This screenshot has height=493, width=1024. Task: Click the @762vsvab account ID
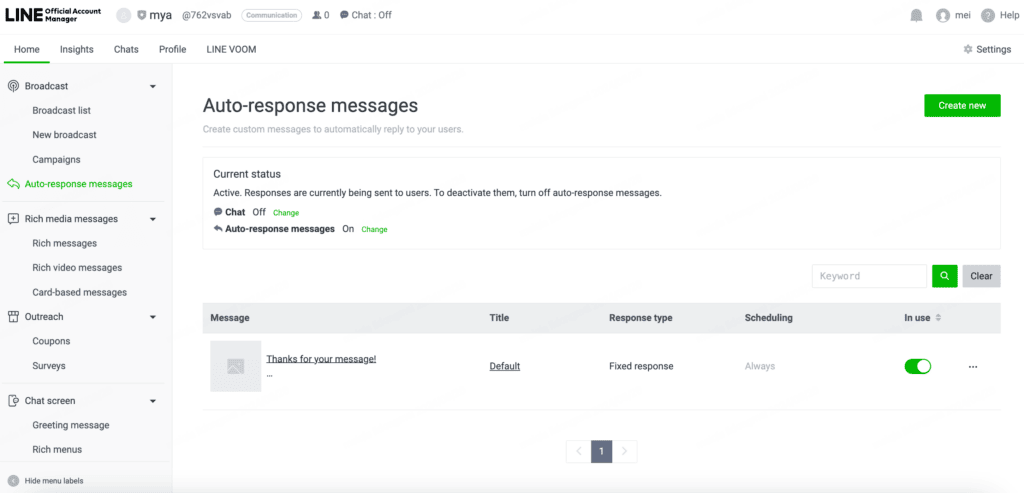click(206, 15)
